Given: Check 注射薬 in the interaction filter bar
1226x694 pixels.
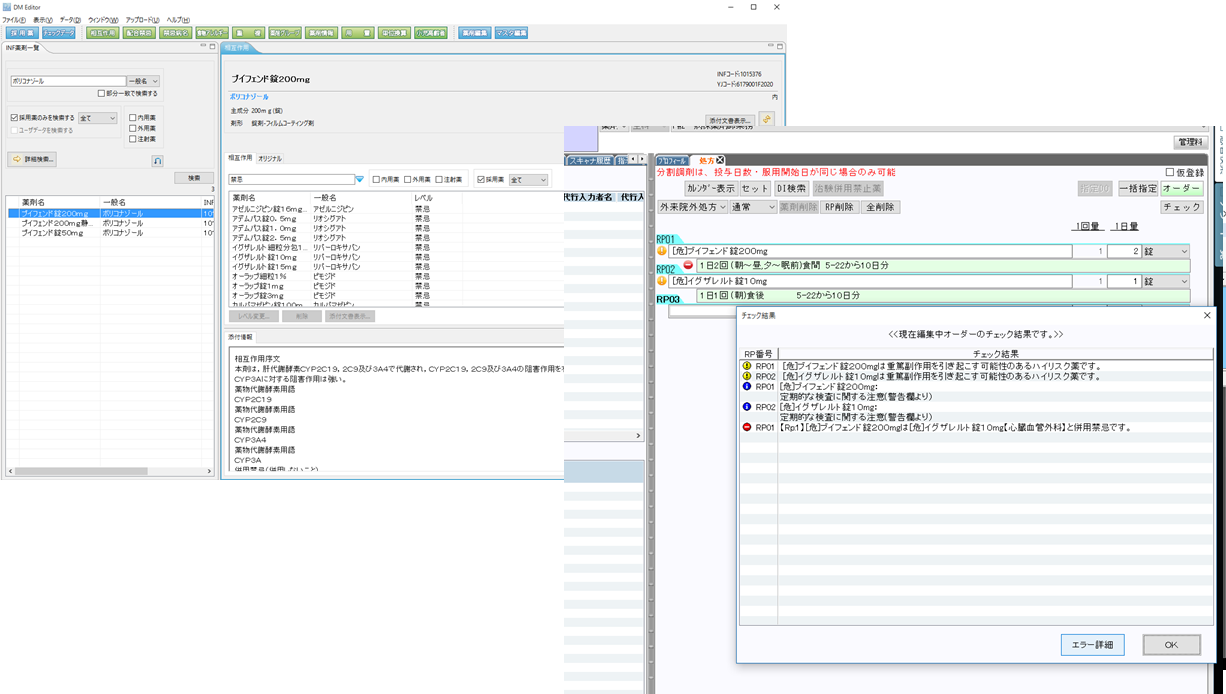Looking at the screenshot, I should 439,180.
